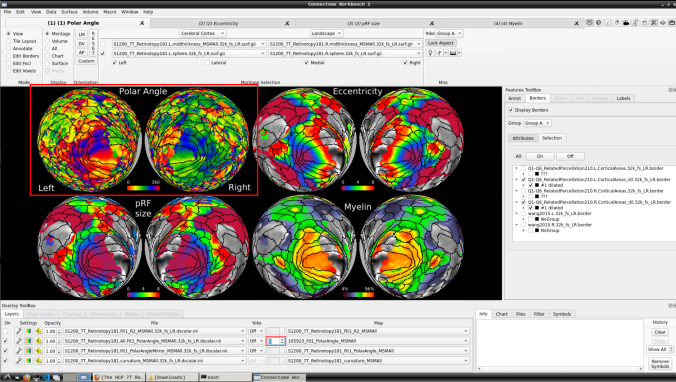This screenshot has width=676, height=382.
Task: Open the Yoke Group A dropdown
Action: pyautogui.click(x=449, y=33)
